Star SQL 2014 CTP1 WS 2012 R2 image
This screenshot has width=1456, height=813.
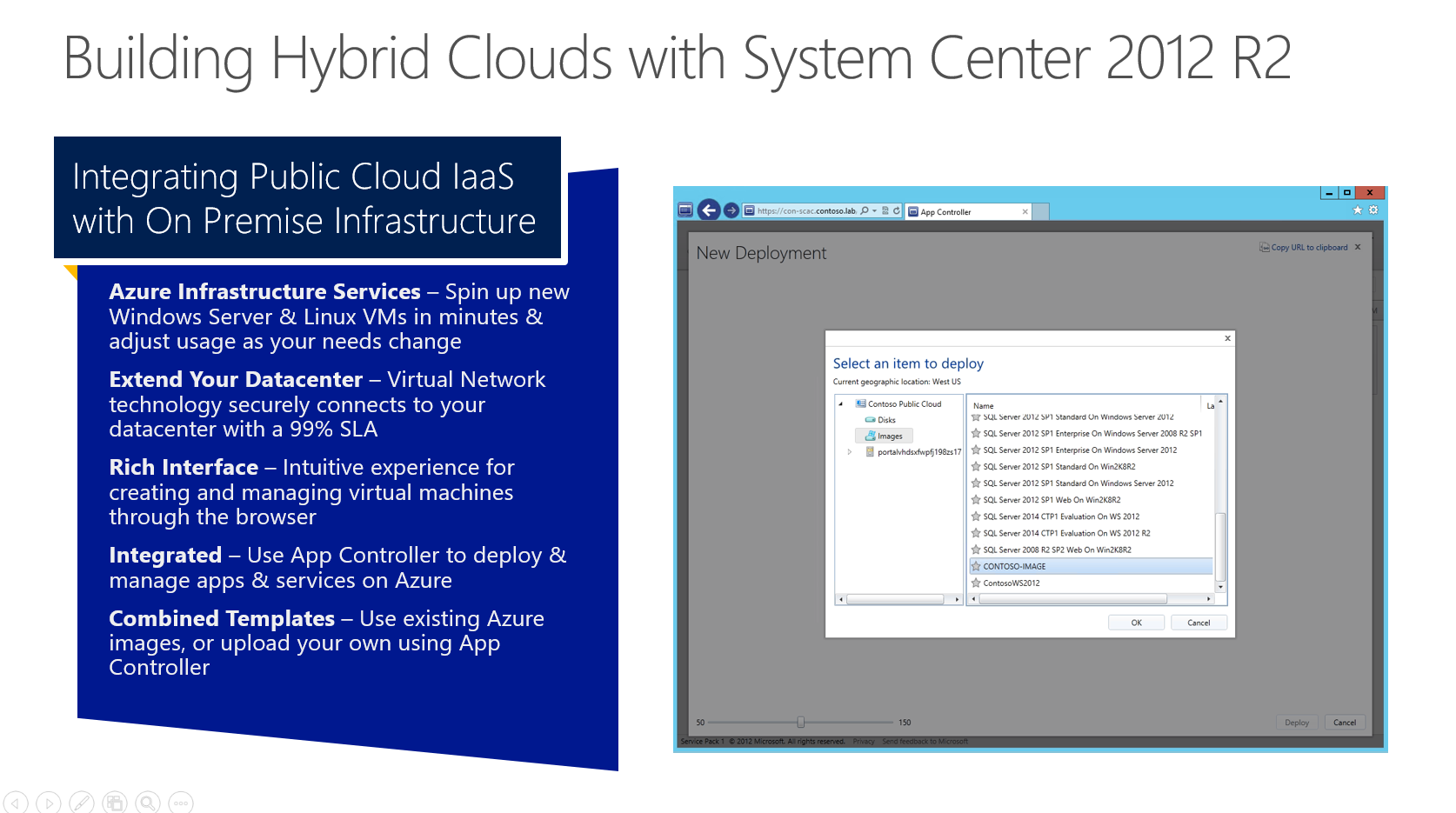coord(976,533)
